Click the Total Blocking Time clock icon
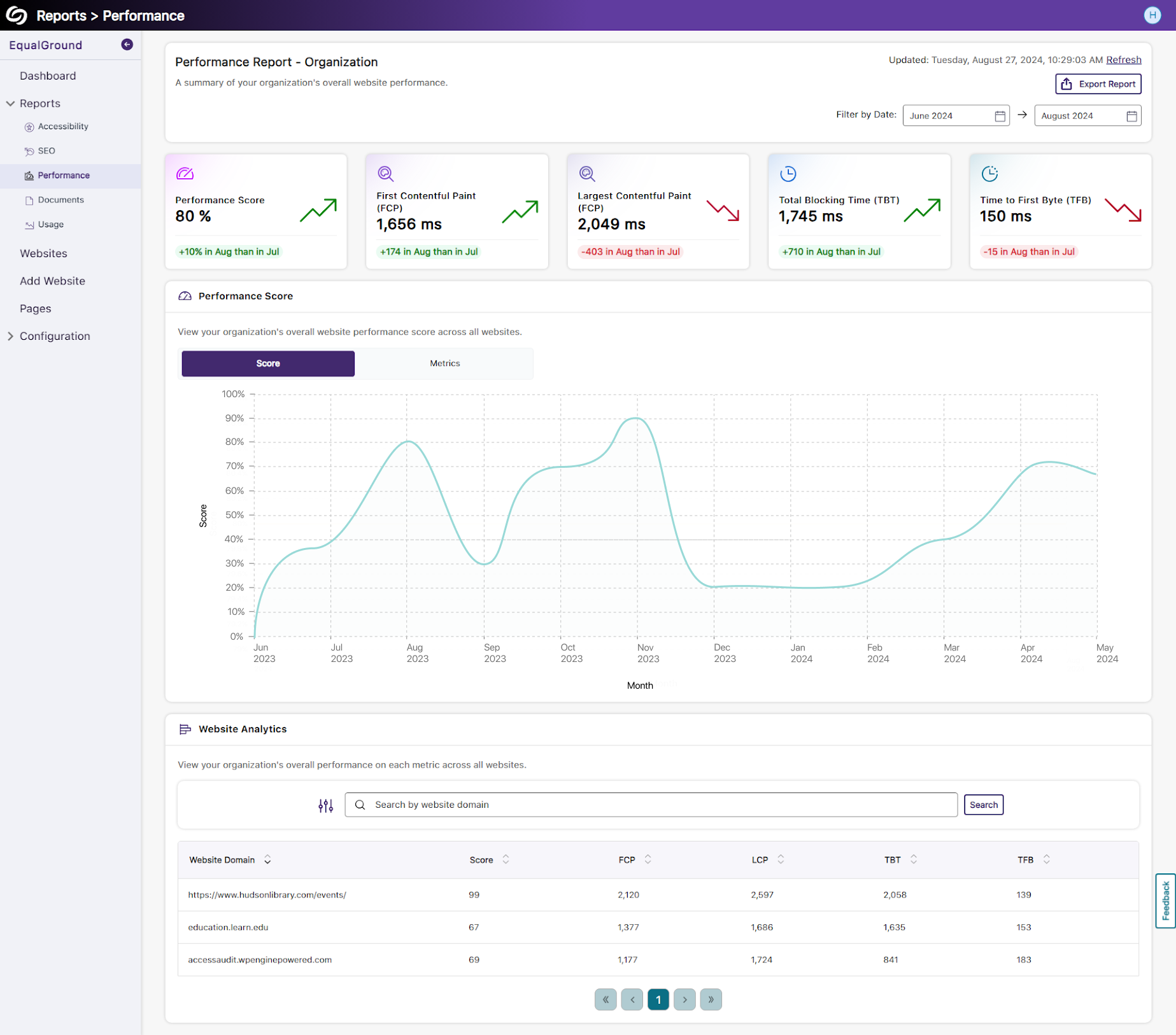 click(788, 173)
